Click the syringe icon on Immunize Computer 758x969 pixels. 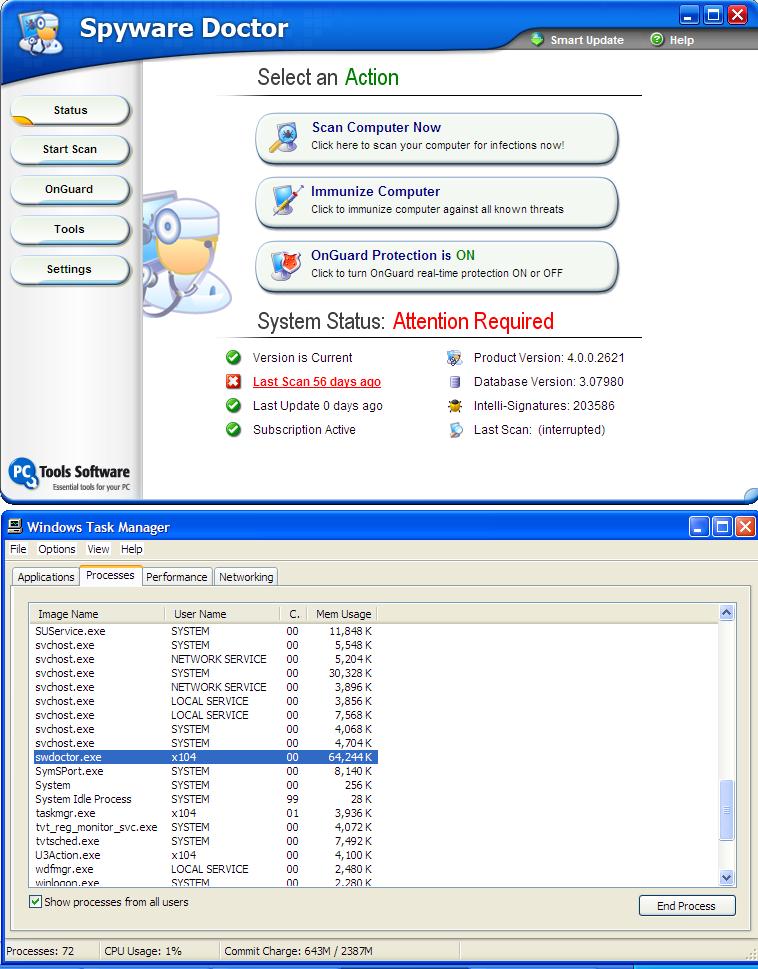click(x=286, y=201)
